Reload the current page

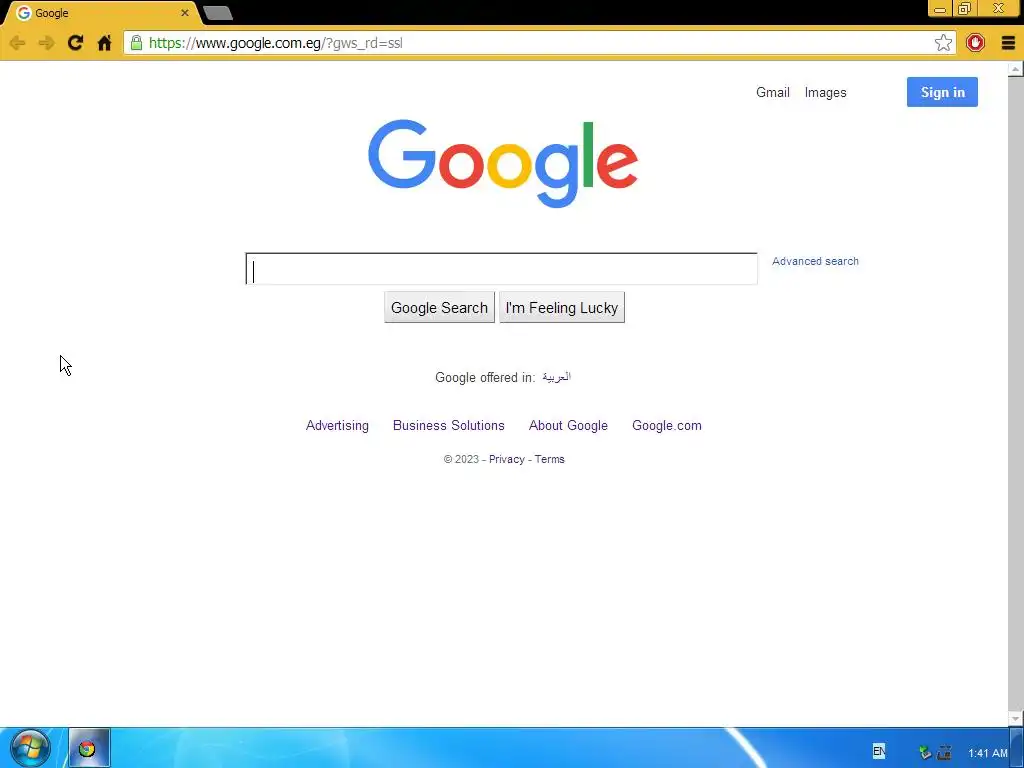(75, 43)
